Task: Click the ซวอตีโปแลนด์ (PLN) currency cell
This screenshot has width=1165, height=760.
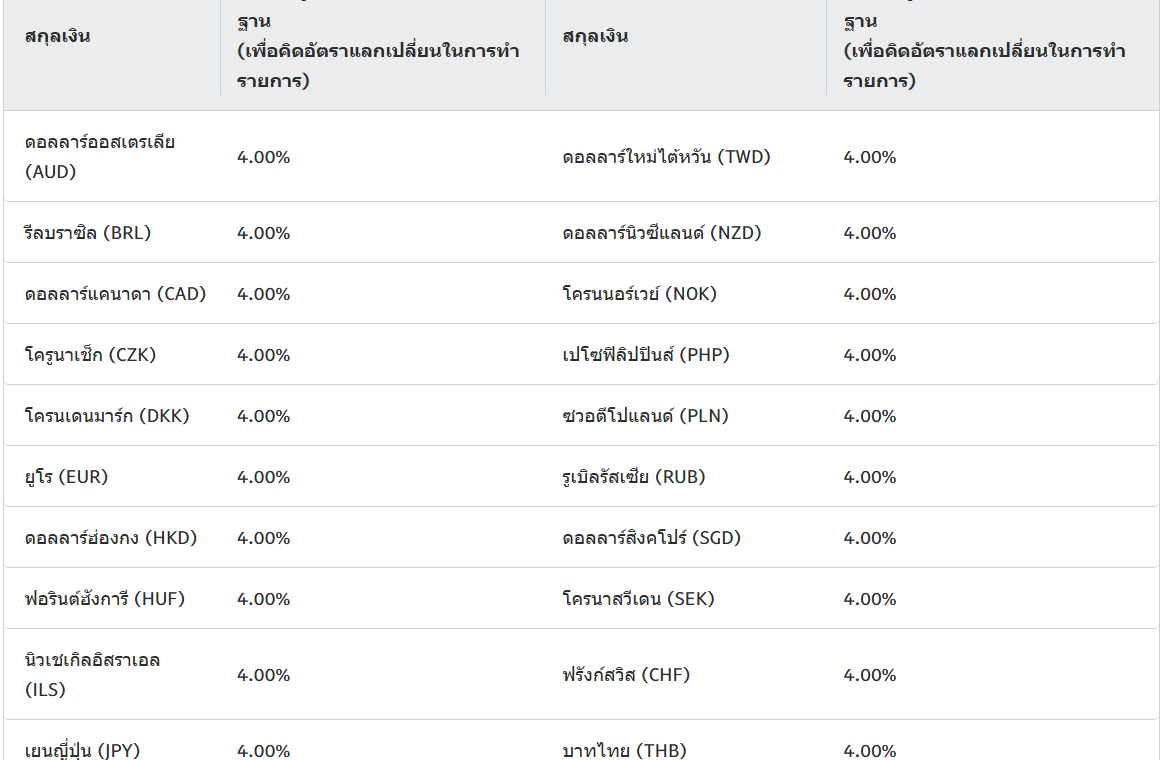Action: [x=645, y=415]
